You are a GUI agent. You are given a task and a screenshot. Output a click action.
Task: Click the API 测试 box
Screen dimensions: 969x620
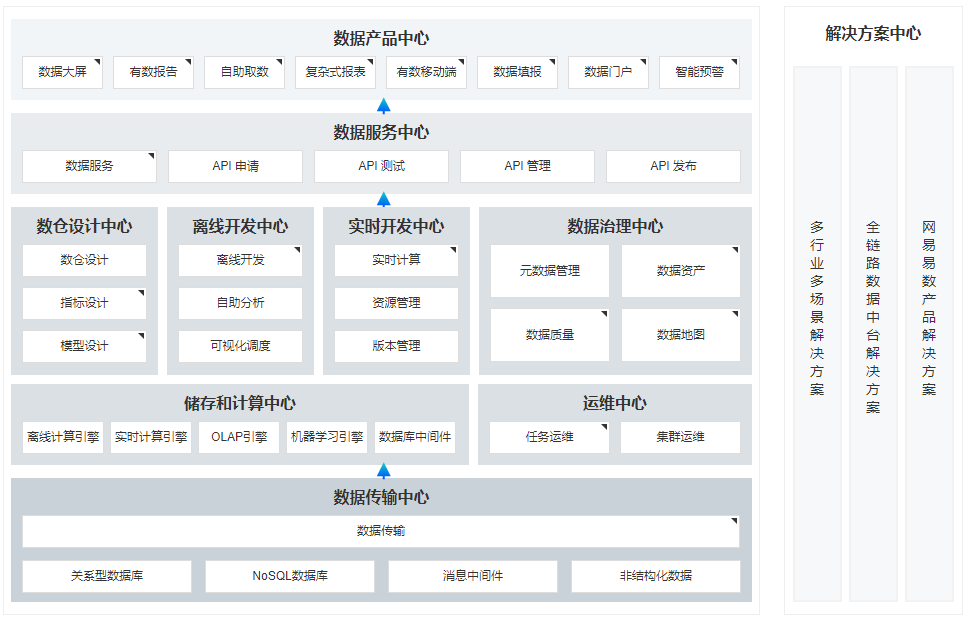[x=381, y=166]
